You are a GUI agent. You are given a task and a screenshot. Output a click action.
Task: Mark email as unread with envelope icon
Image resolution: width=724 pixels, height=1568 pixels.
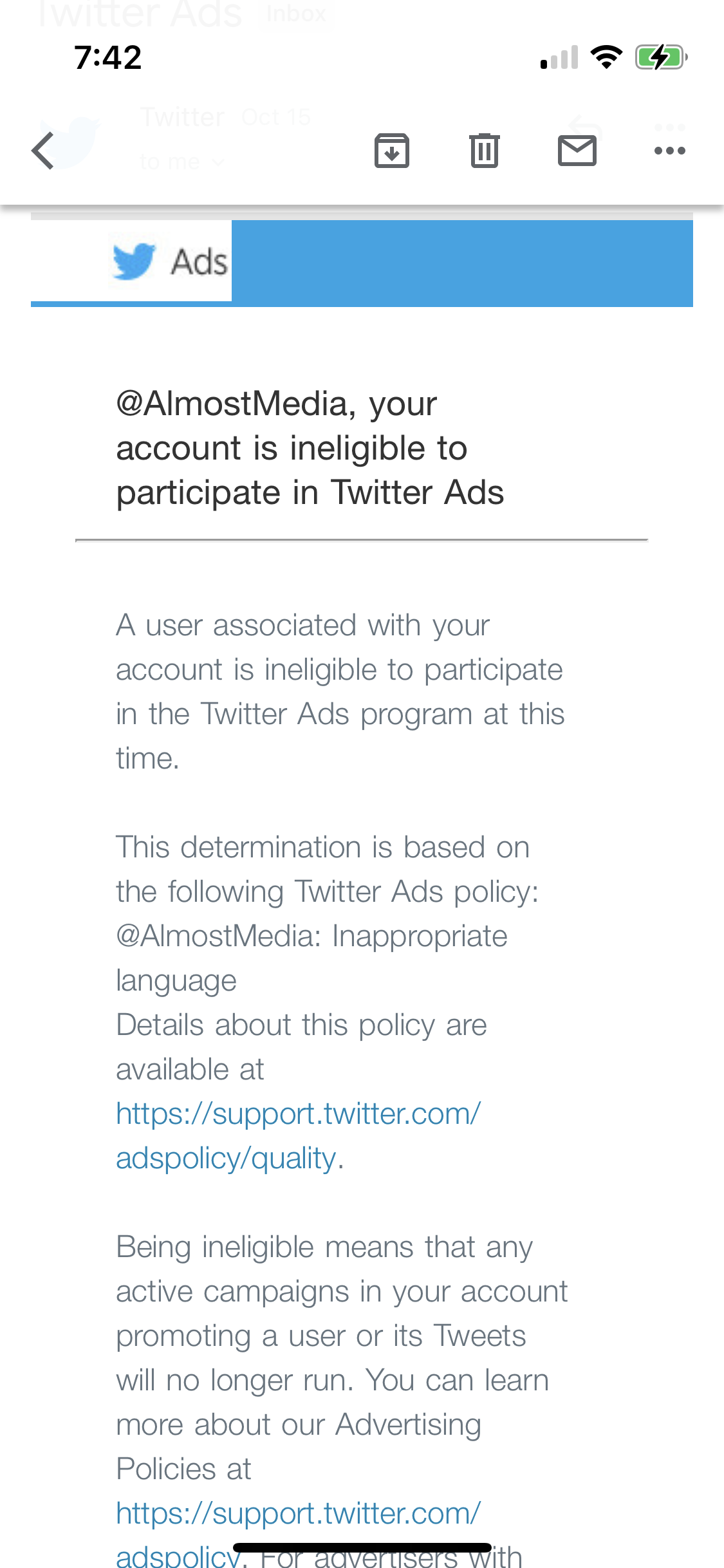tap(577, 151)
